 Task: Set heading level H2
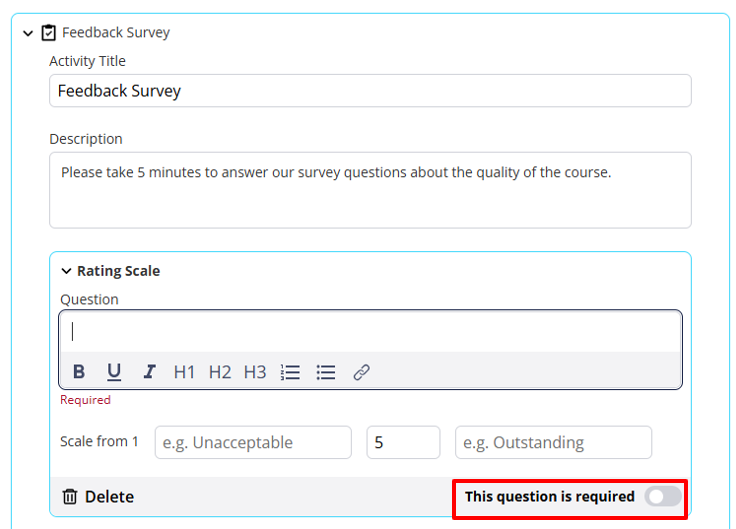[220, 372]
